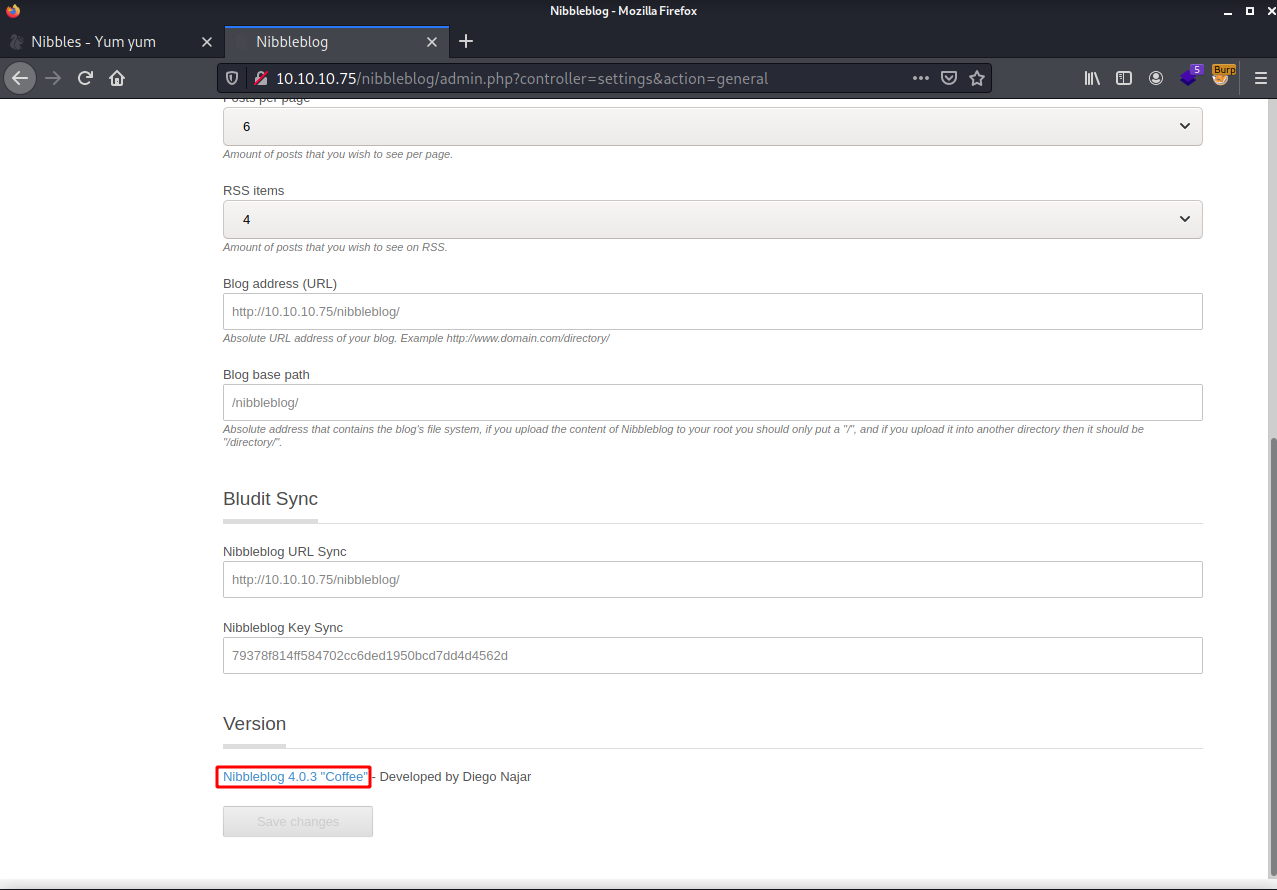Expand the Posts per page dropdown
The width and height of the screenshot is (1277, 890).
(712, 127)
